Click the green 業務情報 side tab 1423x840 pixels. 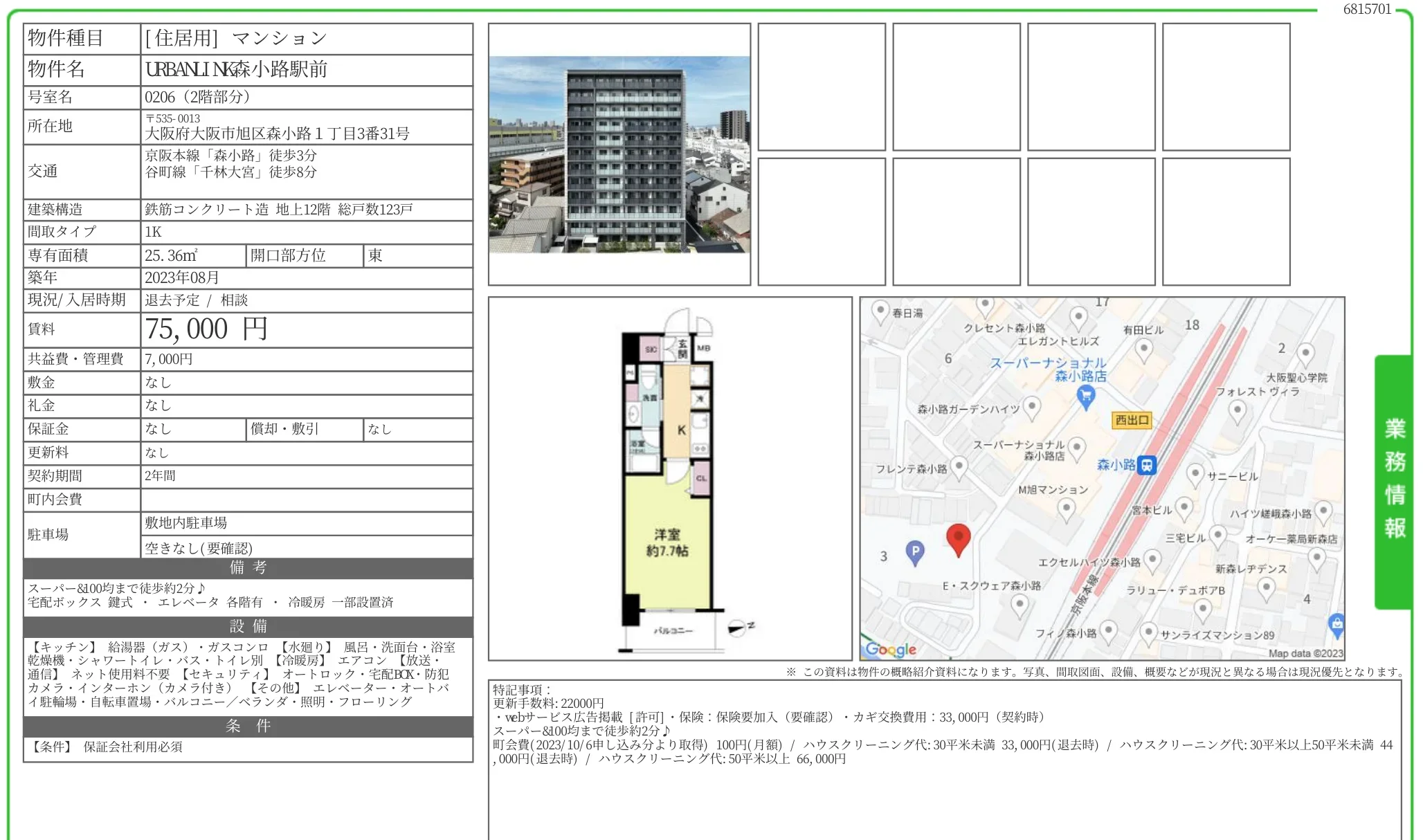click(1394, 481)
